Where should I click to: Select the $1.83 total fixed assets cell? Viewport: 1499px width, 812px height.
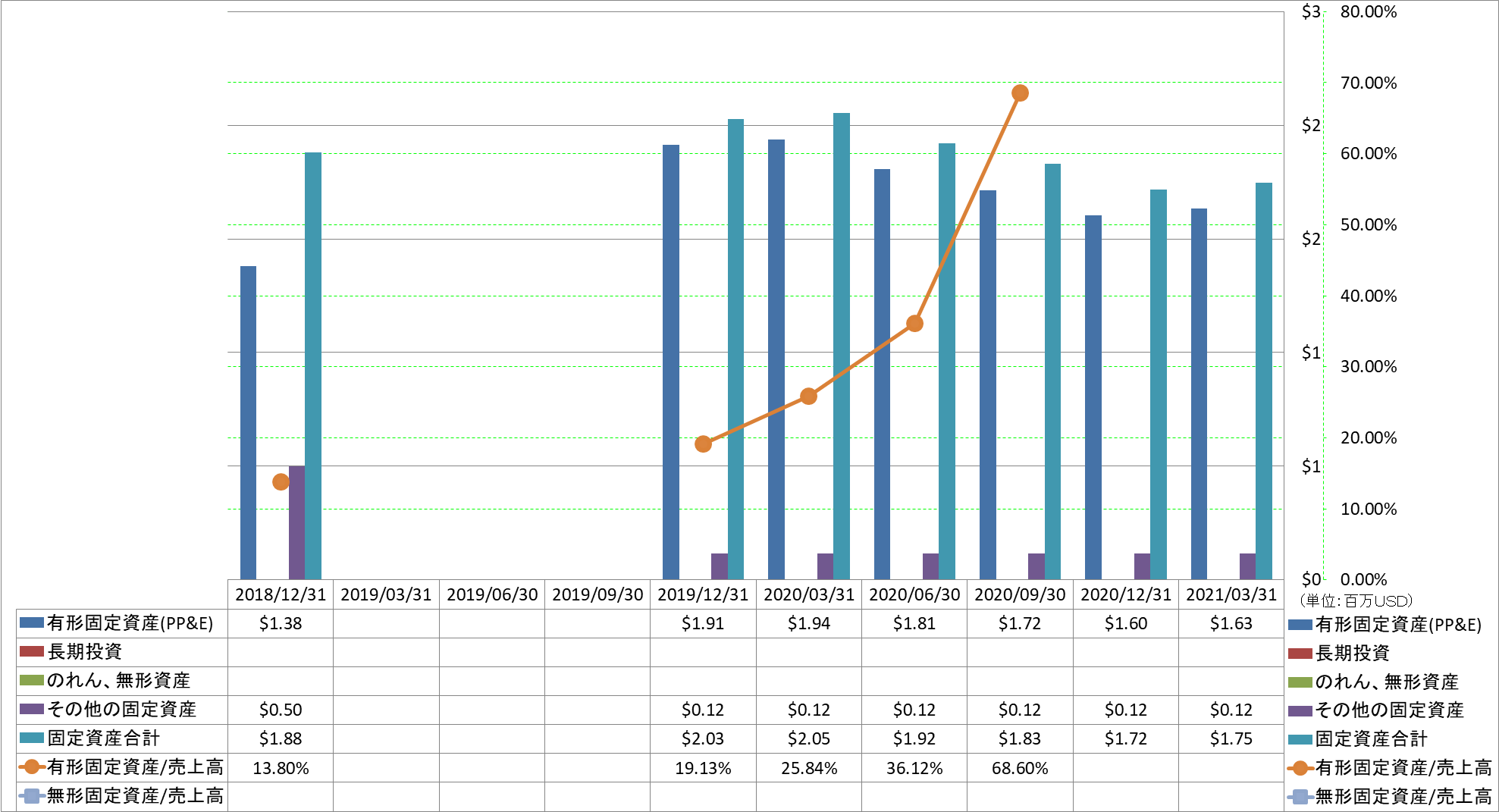click(1020, 738)
